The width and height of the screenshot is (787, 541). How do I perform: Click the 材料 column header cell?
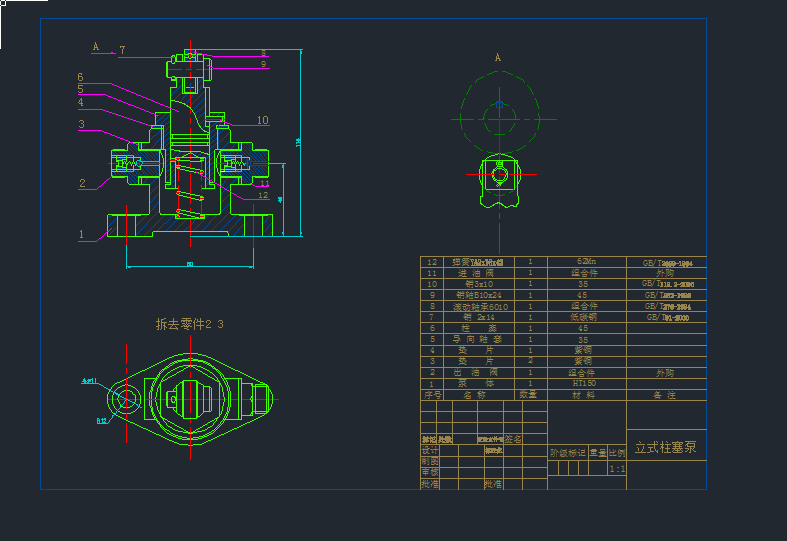[584, 394]
